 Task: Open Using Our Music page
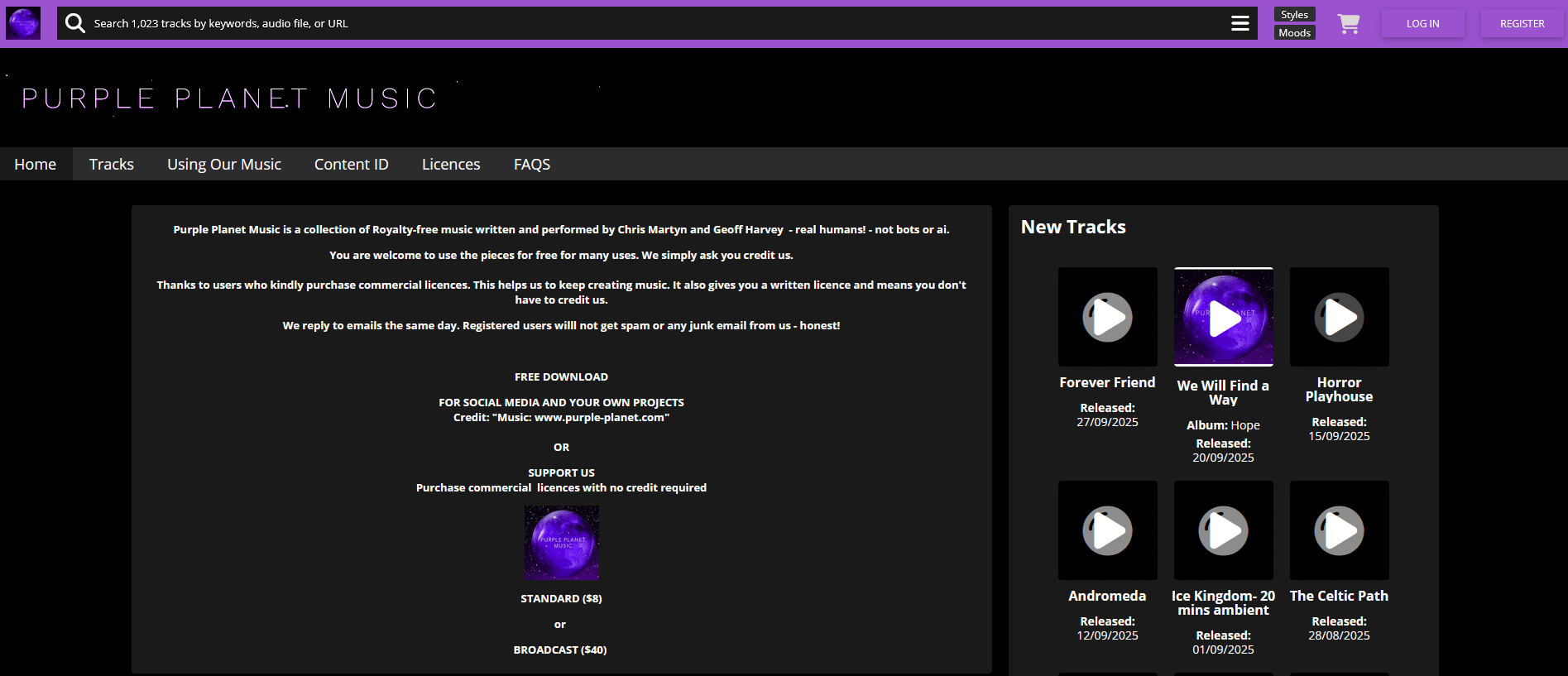tap(224, 164)
